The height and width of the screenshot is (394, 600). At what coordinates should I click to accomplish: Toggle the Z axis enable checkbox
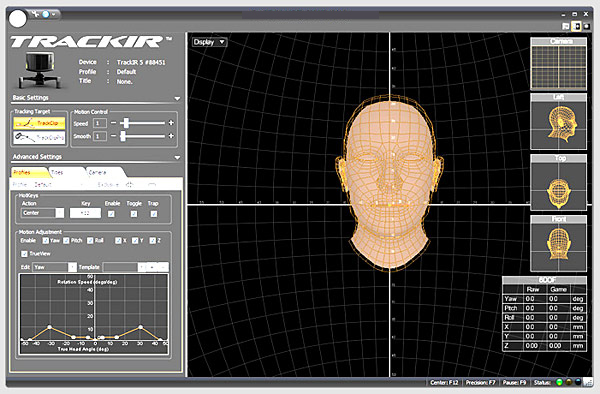(153, 241)
